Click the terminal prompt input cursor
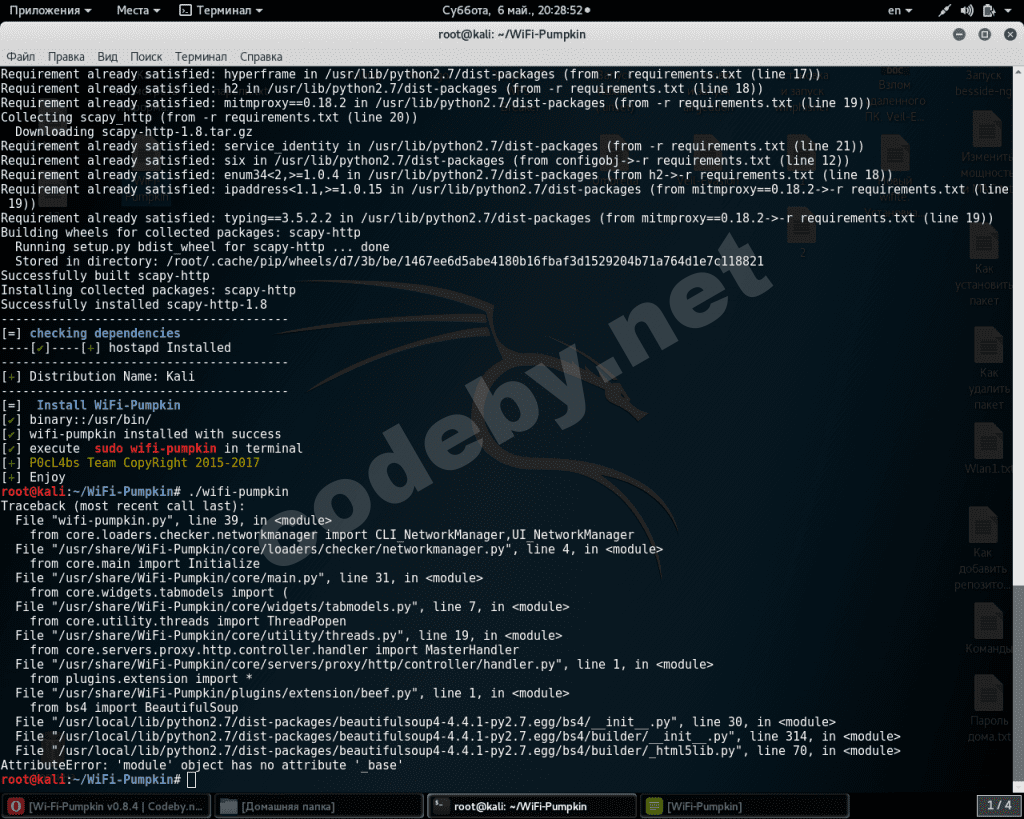 pos(191,780)
